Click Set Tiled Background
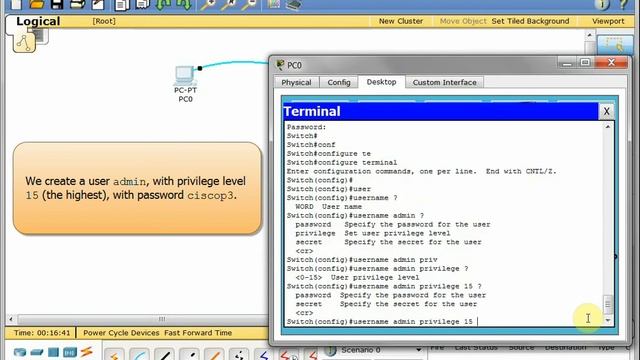The width and height of the screenshot is (640, 360). click(530, 21)
